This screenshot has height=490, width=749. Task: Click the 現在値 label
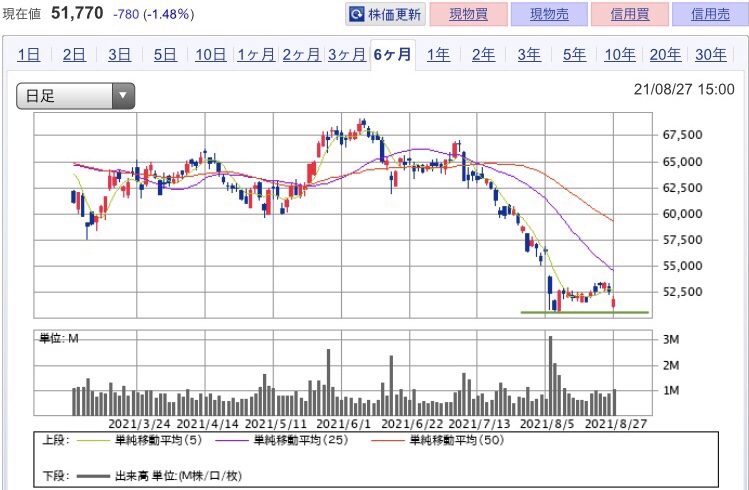pyautogui.click(x=22, y=14)
